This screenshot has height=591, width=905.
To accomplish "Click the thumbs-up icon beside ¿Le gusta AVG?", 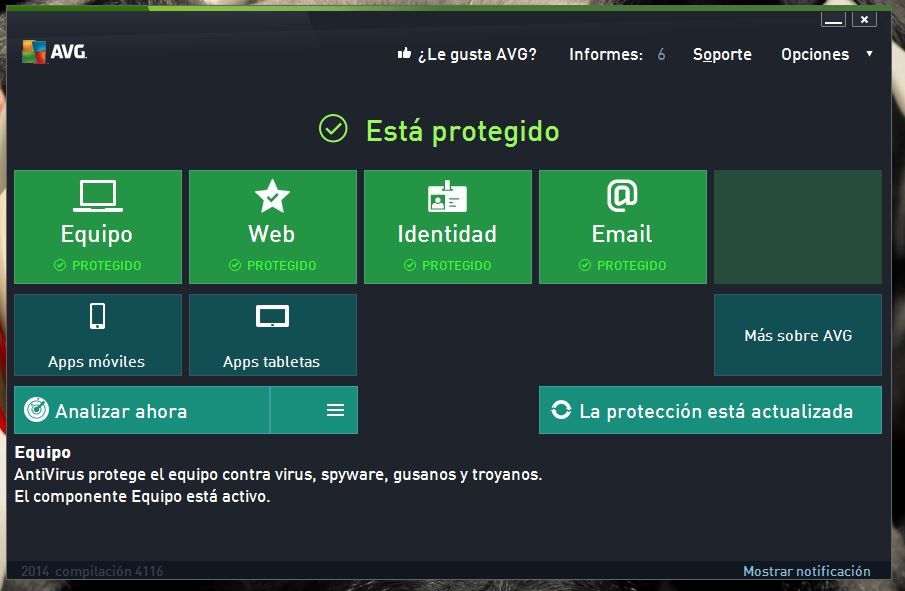I will click(x=404, y=54).
